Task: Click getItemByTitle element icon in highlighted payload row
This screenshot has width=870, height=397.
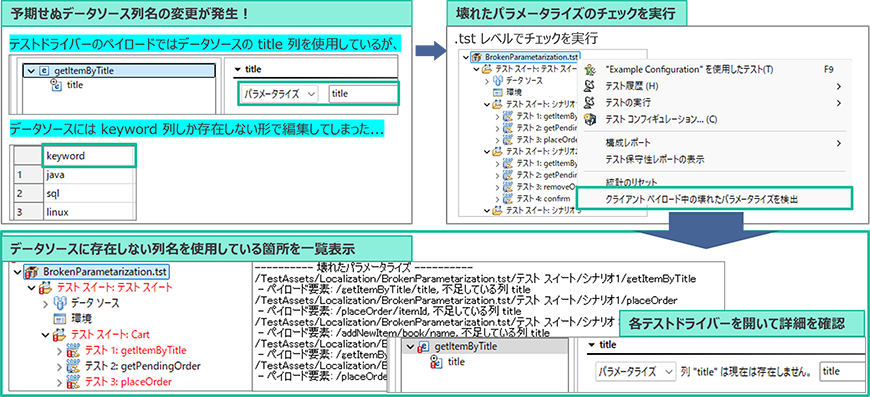Action: click(44, 71)
